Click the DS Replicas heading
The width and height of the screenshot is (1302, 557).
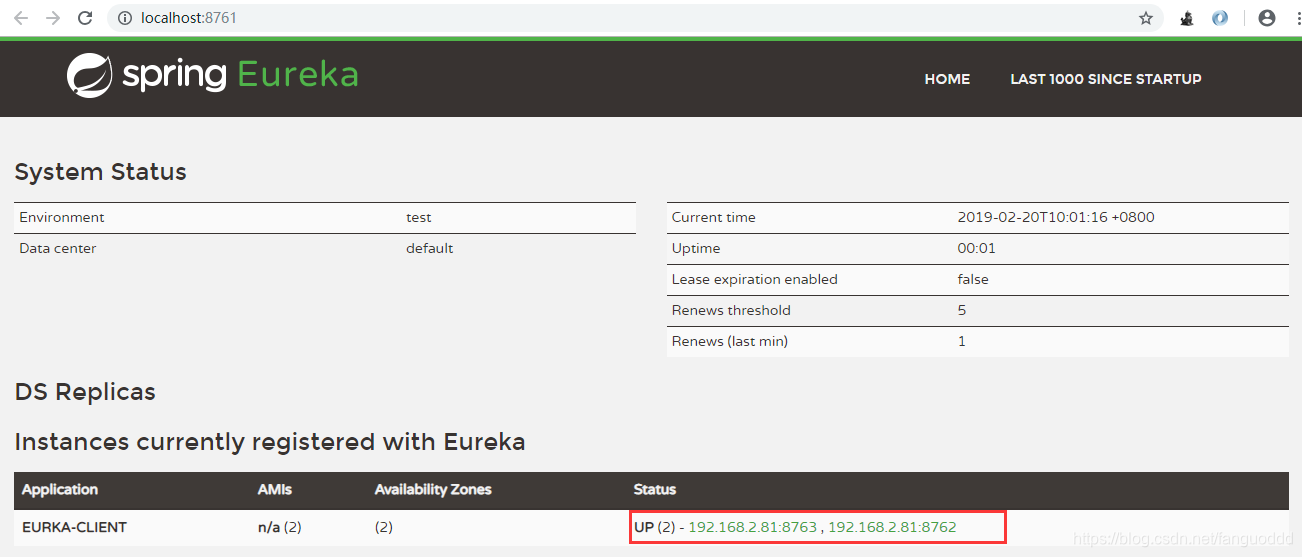click(x=85, y=392)
